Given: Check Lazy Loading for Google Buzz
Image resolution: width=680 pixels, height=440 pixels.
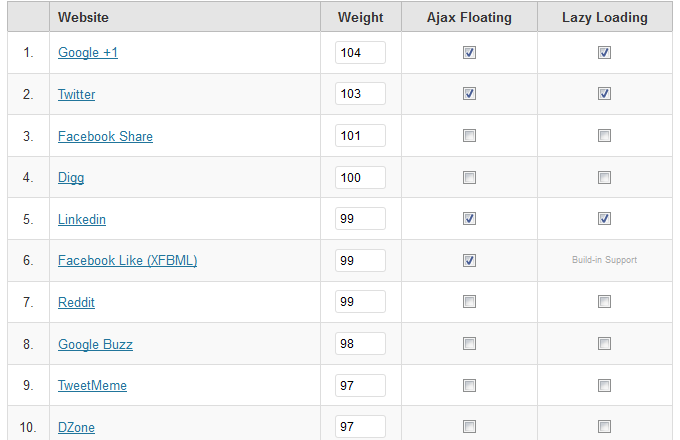Looking at the screenshot, I should [605, 344].
